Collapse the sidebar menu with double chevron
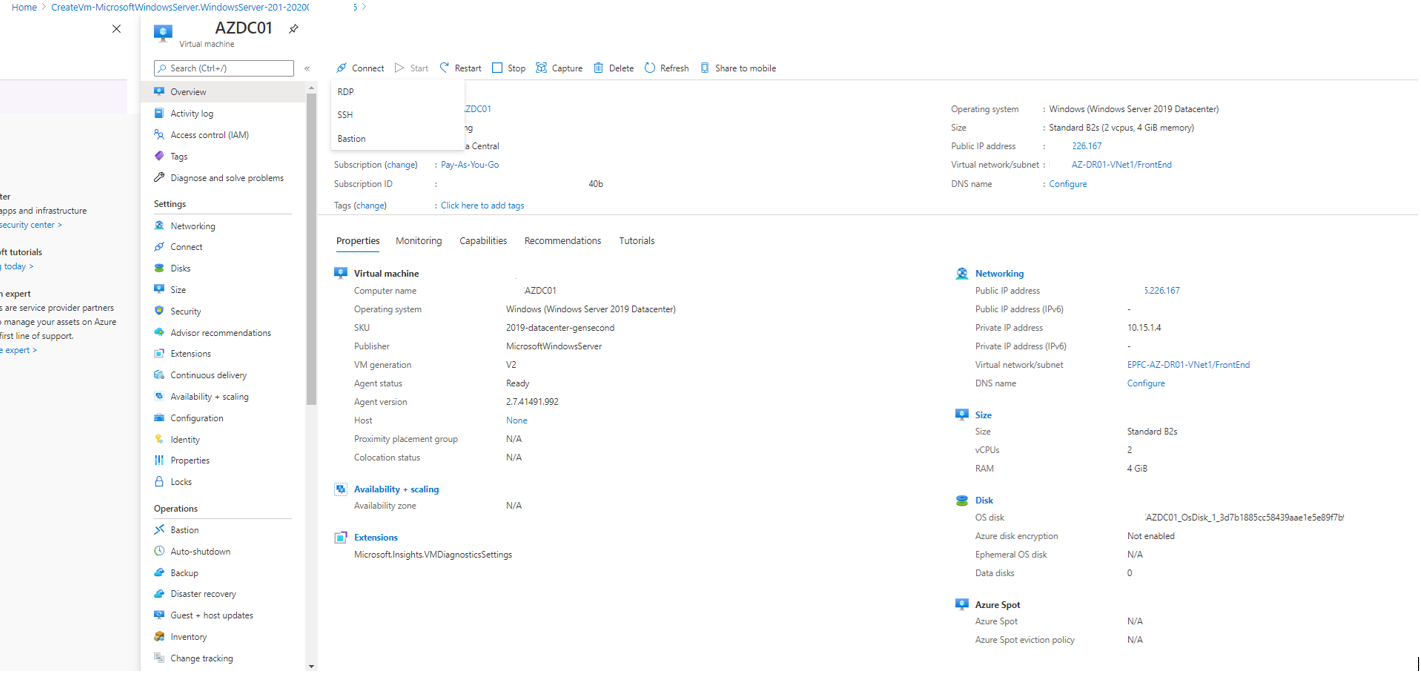The width and height of the screenshot is (1421, 675). click(307, 68)
